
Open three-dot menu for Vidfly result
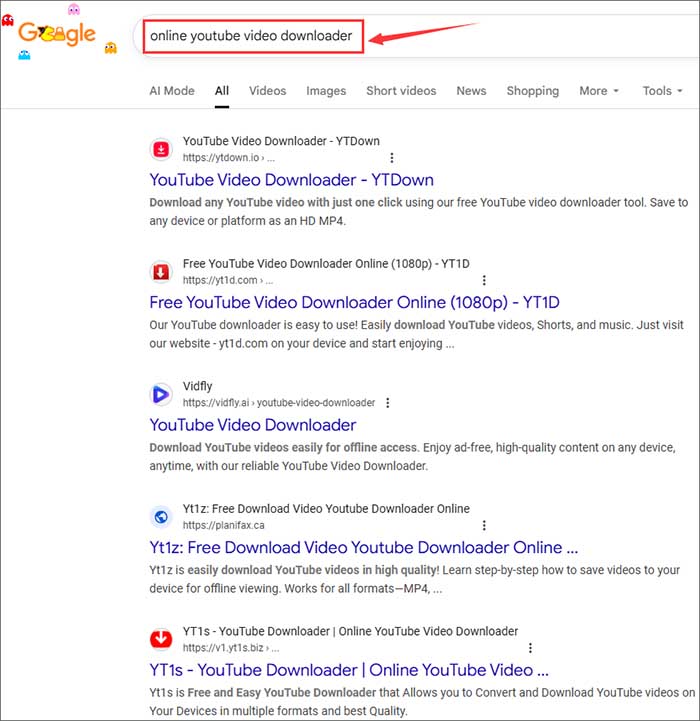point(388,403)
